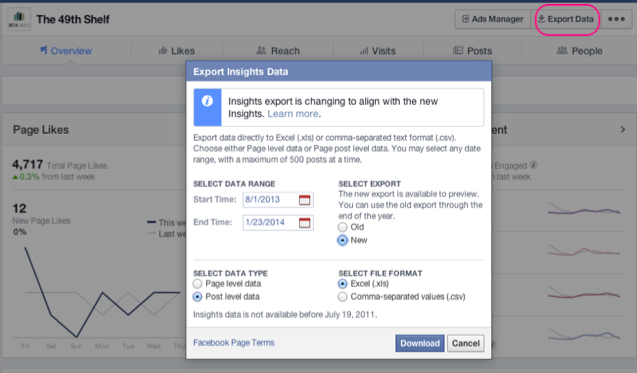The width and height of the screenshot is (637, 373).
Task: Cancel the export dialog
Action: [x=466, y=343]
